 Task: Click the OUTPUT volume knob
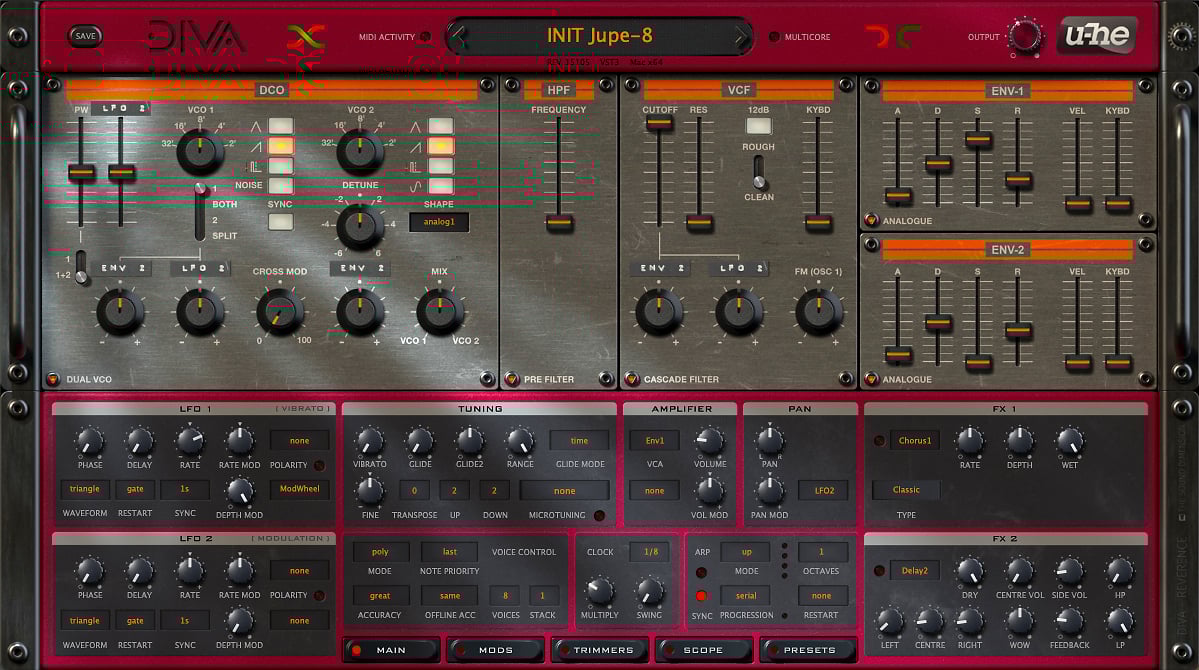pyautogui.click(x=1024, y=36)
